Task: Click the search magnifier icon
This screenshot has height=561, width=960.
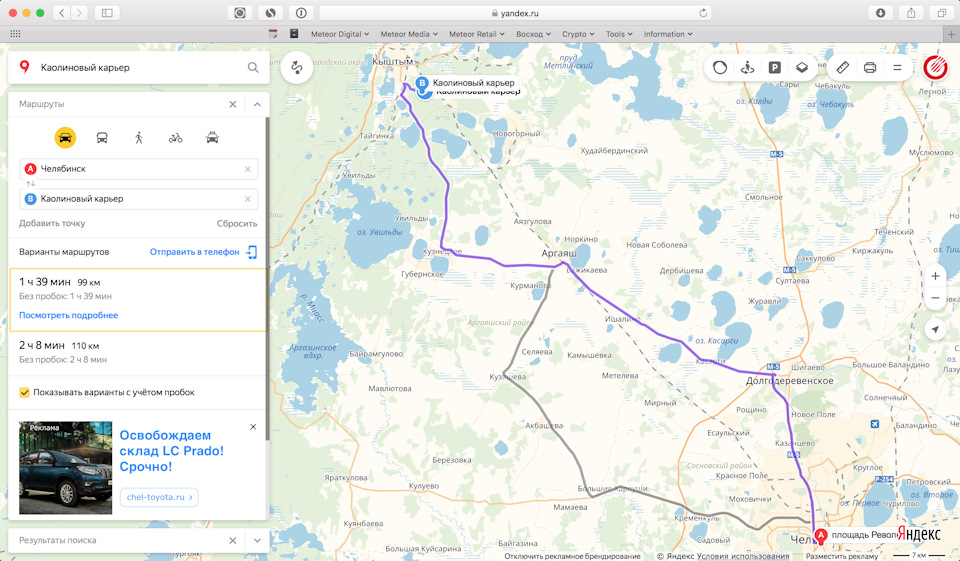Action: click(x=253, y=67)
